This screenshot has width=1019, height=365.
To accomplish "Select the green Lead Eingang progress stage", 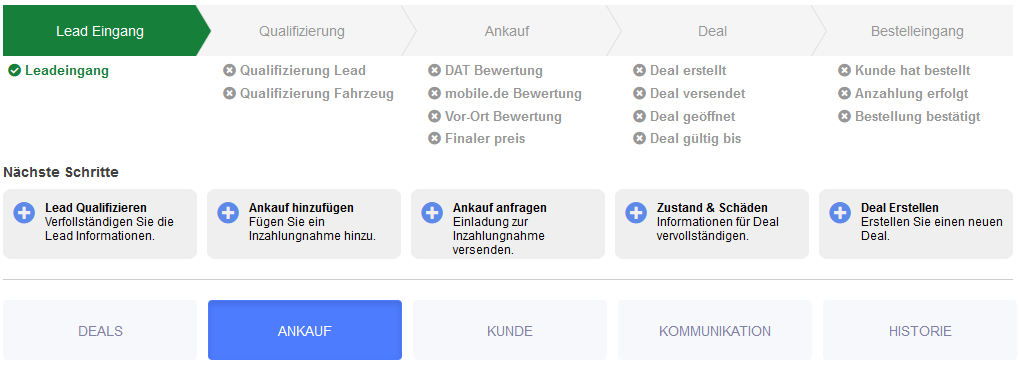I will [x=100, y=31].
